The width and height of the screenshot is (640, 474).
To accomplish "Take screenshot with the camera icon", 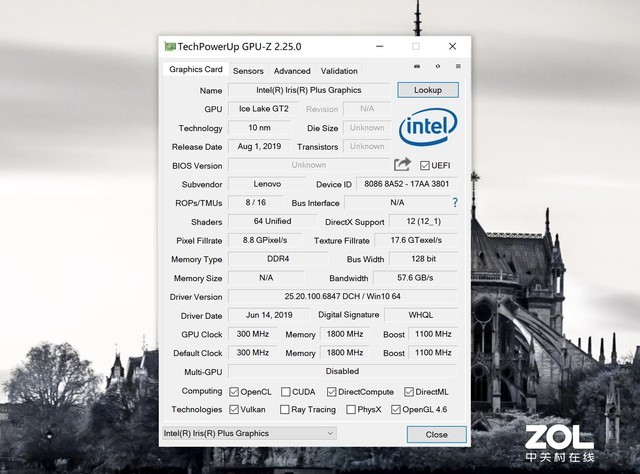I will 417,66.
